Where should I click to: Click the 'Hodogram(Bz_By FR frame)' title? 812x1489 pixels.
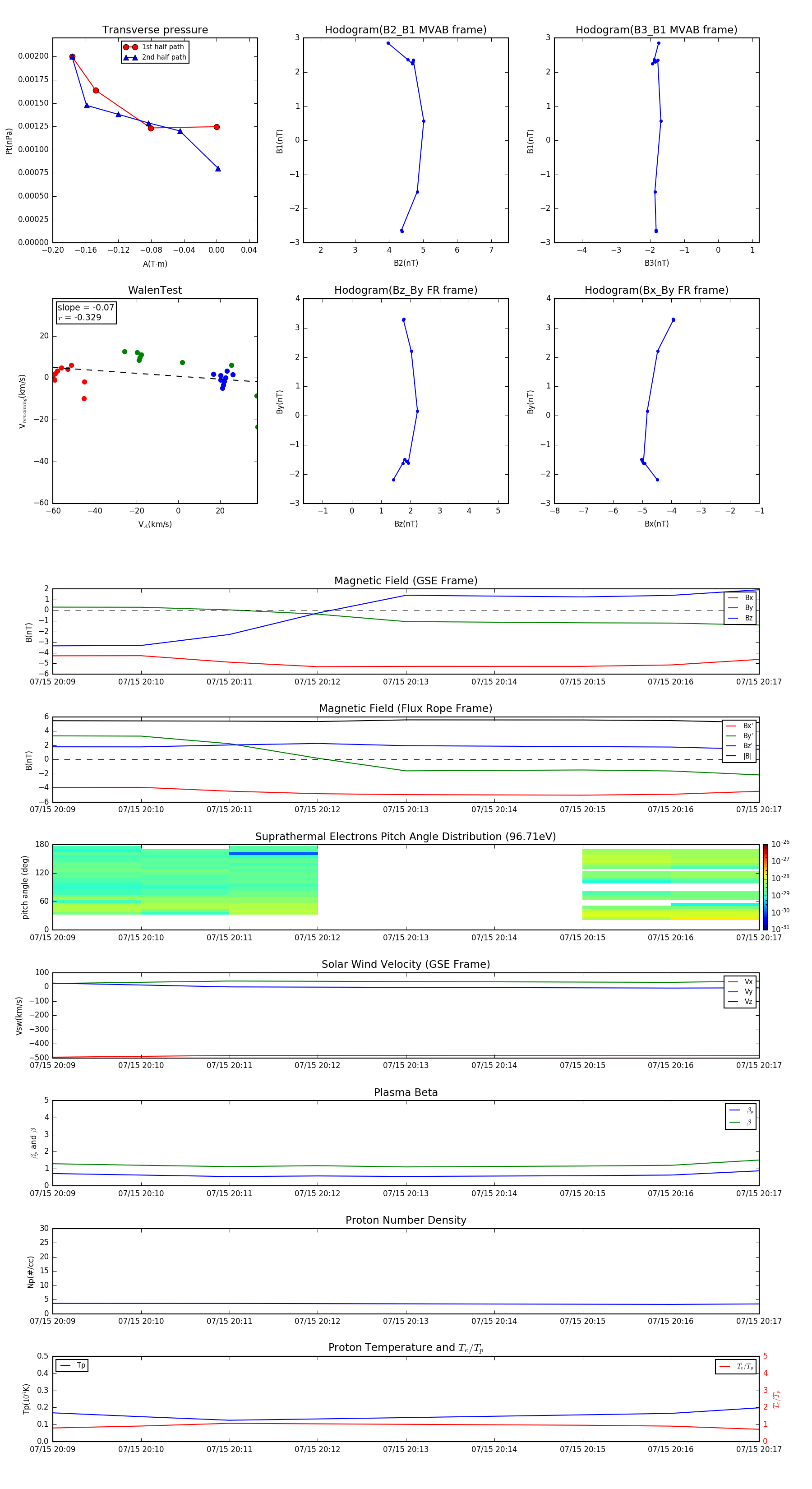(406, 290)
